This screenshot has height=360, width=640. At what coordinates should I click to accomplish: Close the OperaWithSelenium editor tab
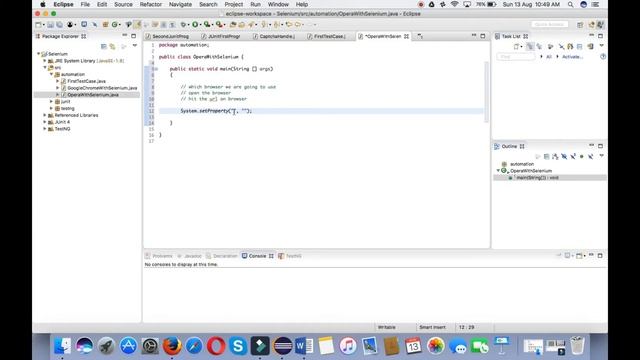[x=407, y=36]
